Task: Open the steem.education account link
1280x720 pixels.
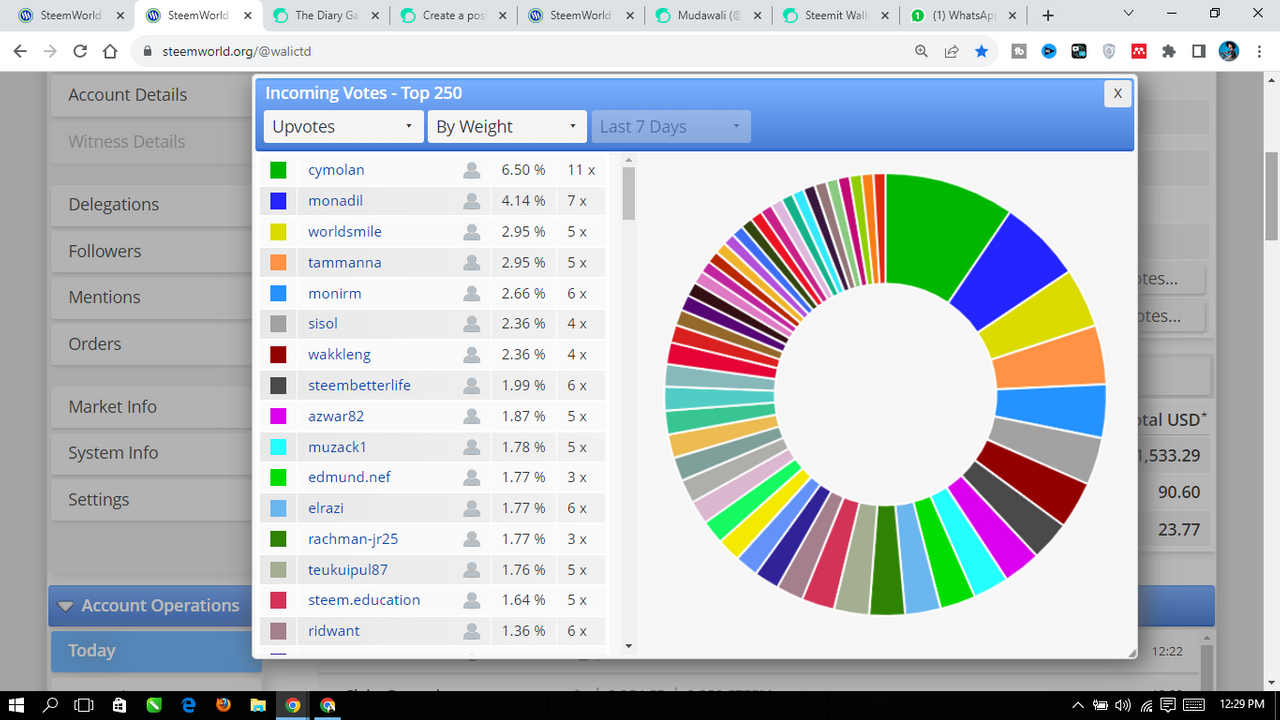Action: coord(364,600)
